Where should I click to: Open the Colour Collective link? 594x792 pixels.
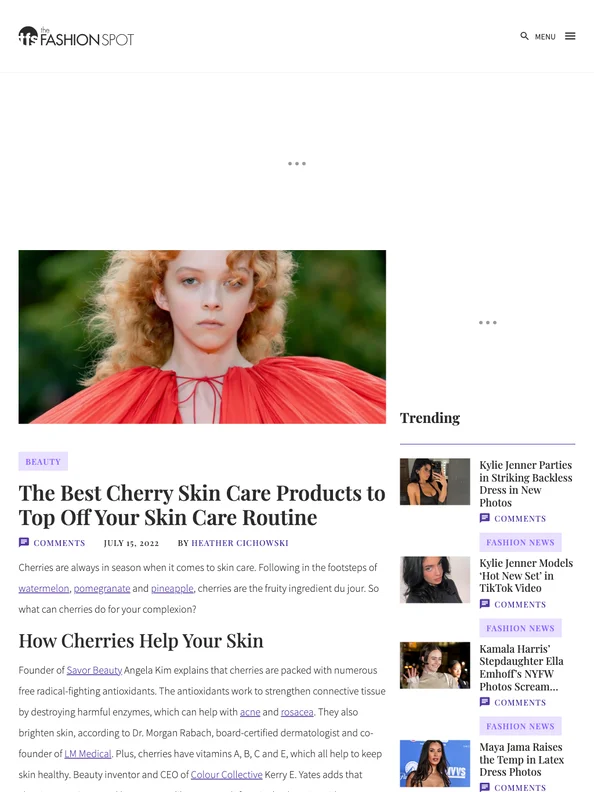[x=226, y=775]
